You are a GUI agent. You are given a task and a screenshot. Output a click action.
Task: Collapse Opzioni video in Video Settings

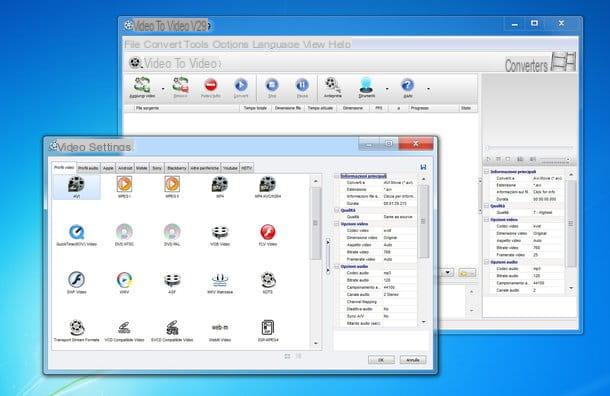337,224
